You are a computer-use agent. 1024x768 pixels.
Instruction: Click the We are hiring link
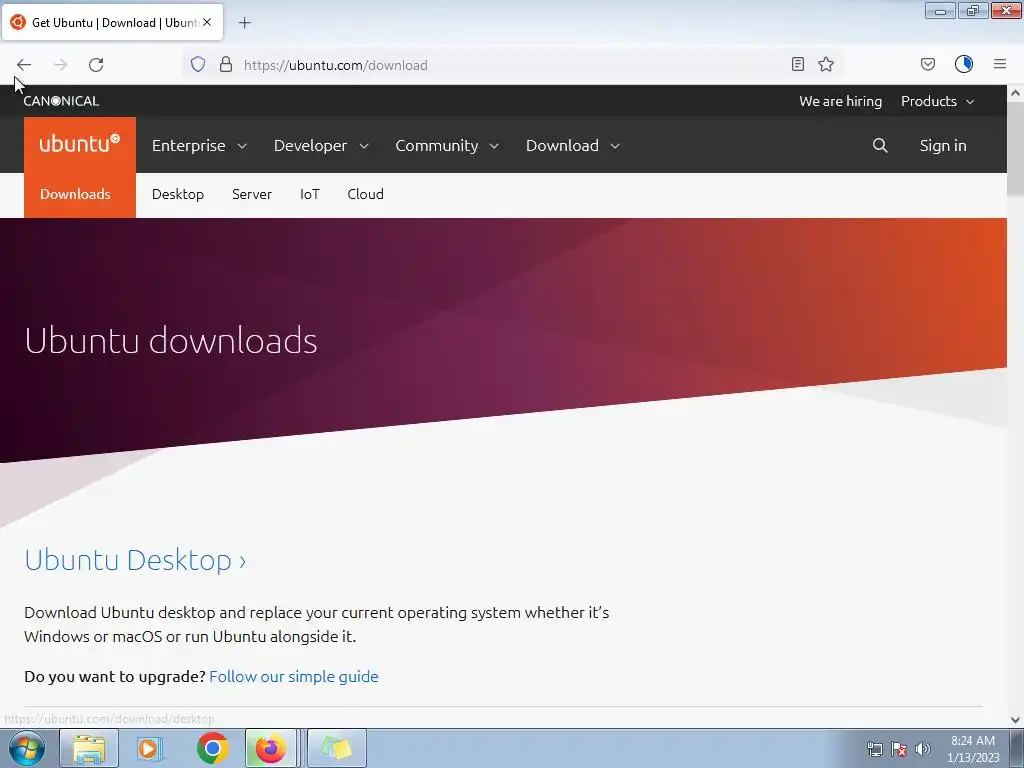840,101
